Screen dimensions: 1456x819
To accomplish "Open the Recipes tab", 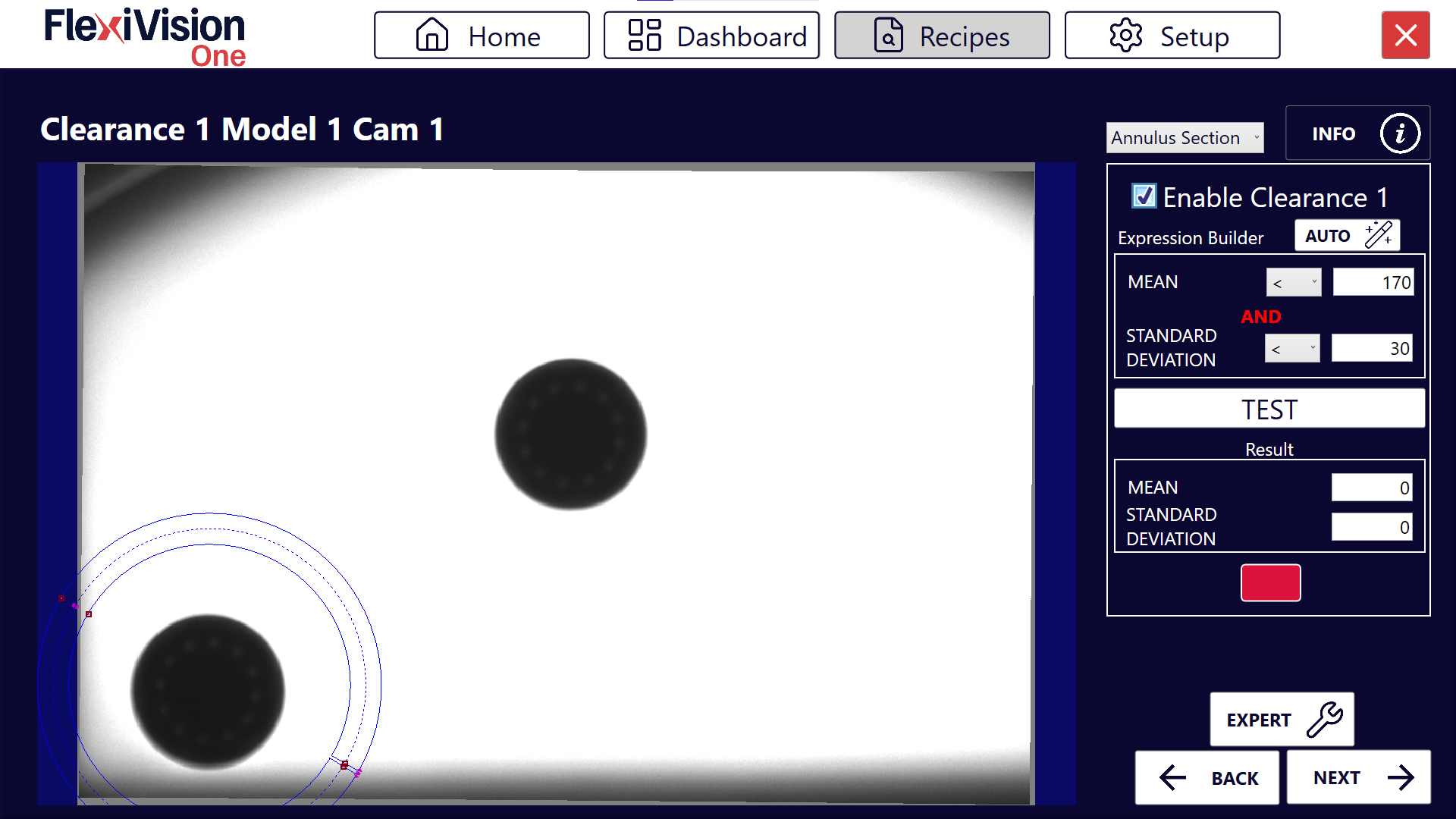I will coord(942,36).
